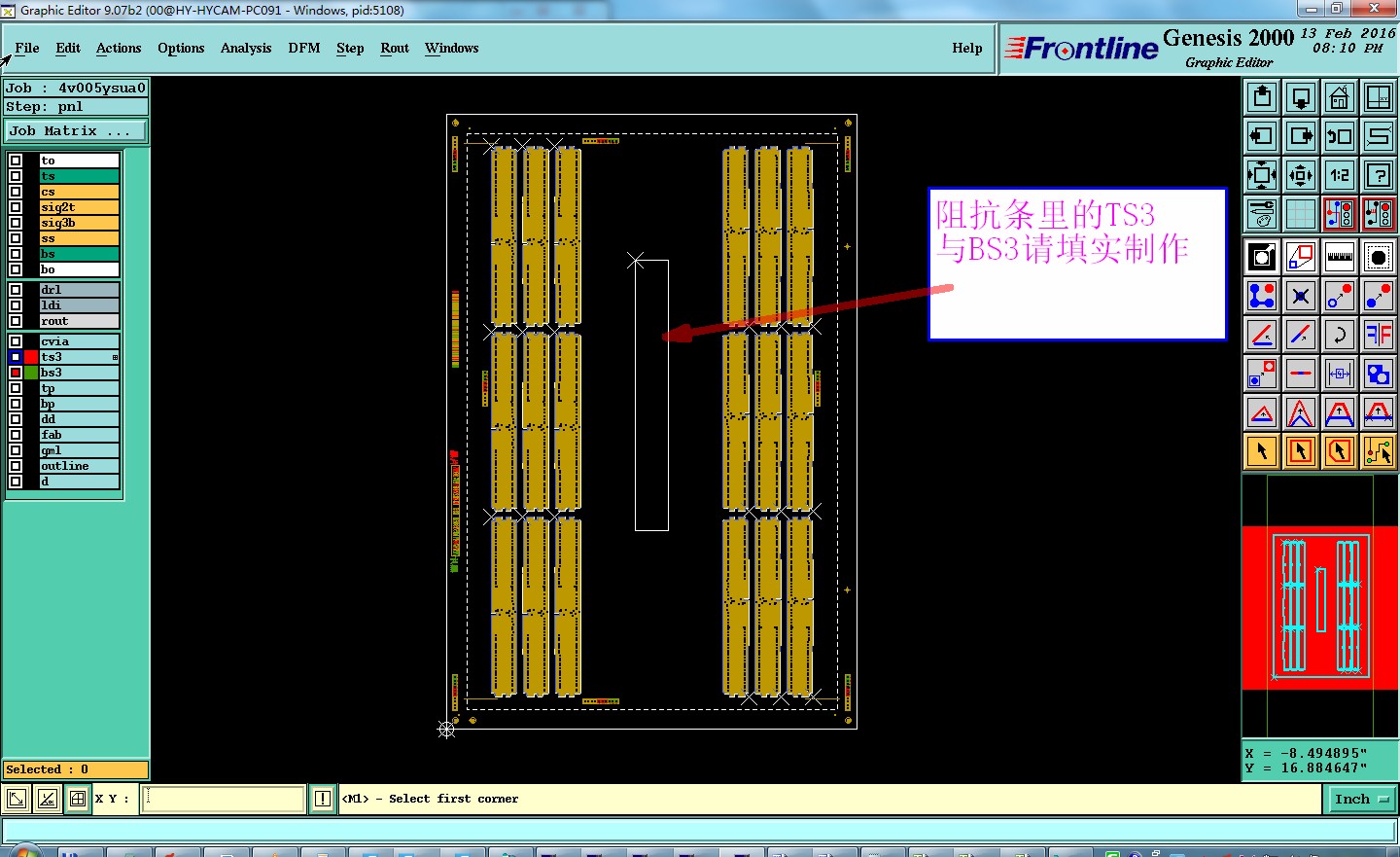
Task: Click the X Y coordinate input field
Action: (x=225, y=800)
